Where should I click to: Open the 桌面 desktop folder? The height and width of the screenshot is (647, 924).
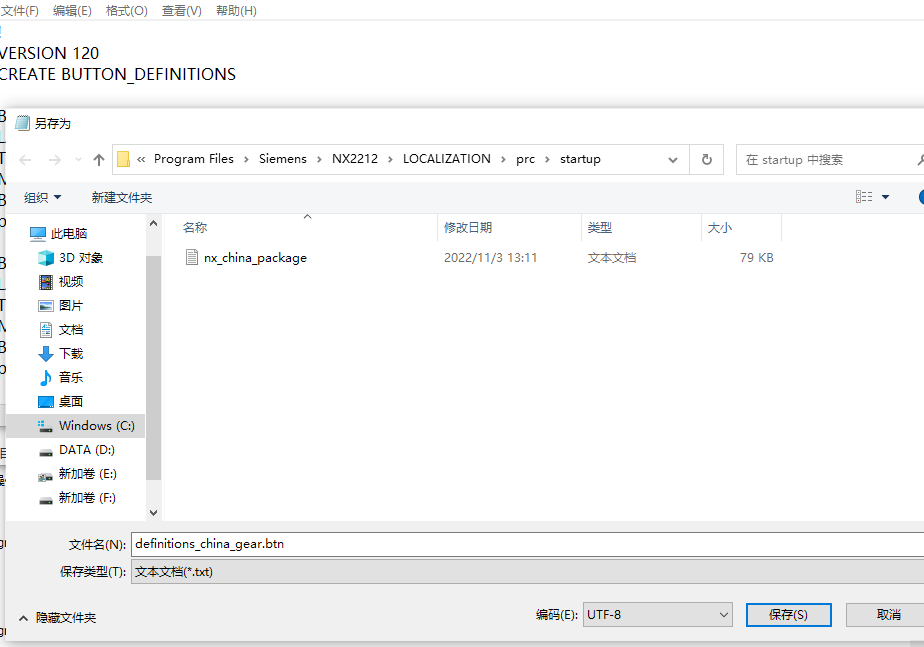pos(70,402)
